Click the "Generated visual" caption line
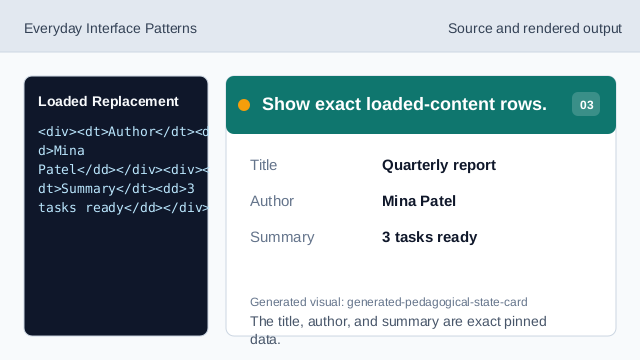This screenshot has width=640, height=360. point(389,302)
